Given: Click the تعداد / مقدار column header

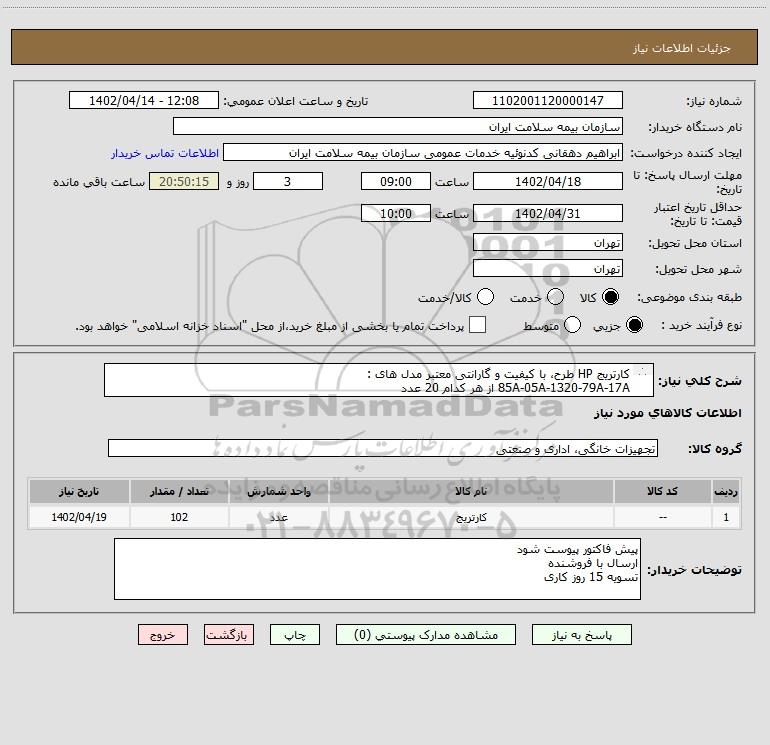Looking at the screenshot, I should pyautogui.click(x=179, y=492).
